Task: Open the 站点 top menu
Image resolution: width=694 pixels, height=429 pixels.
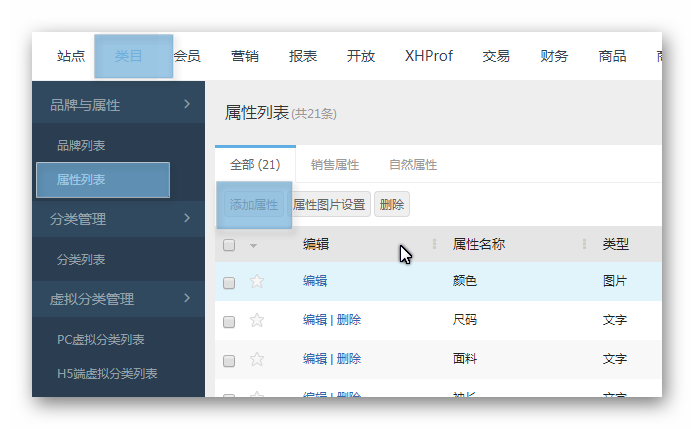Action: click(x=71, y=56)
